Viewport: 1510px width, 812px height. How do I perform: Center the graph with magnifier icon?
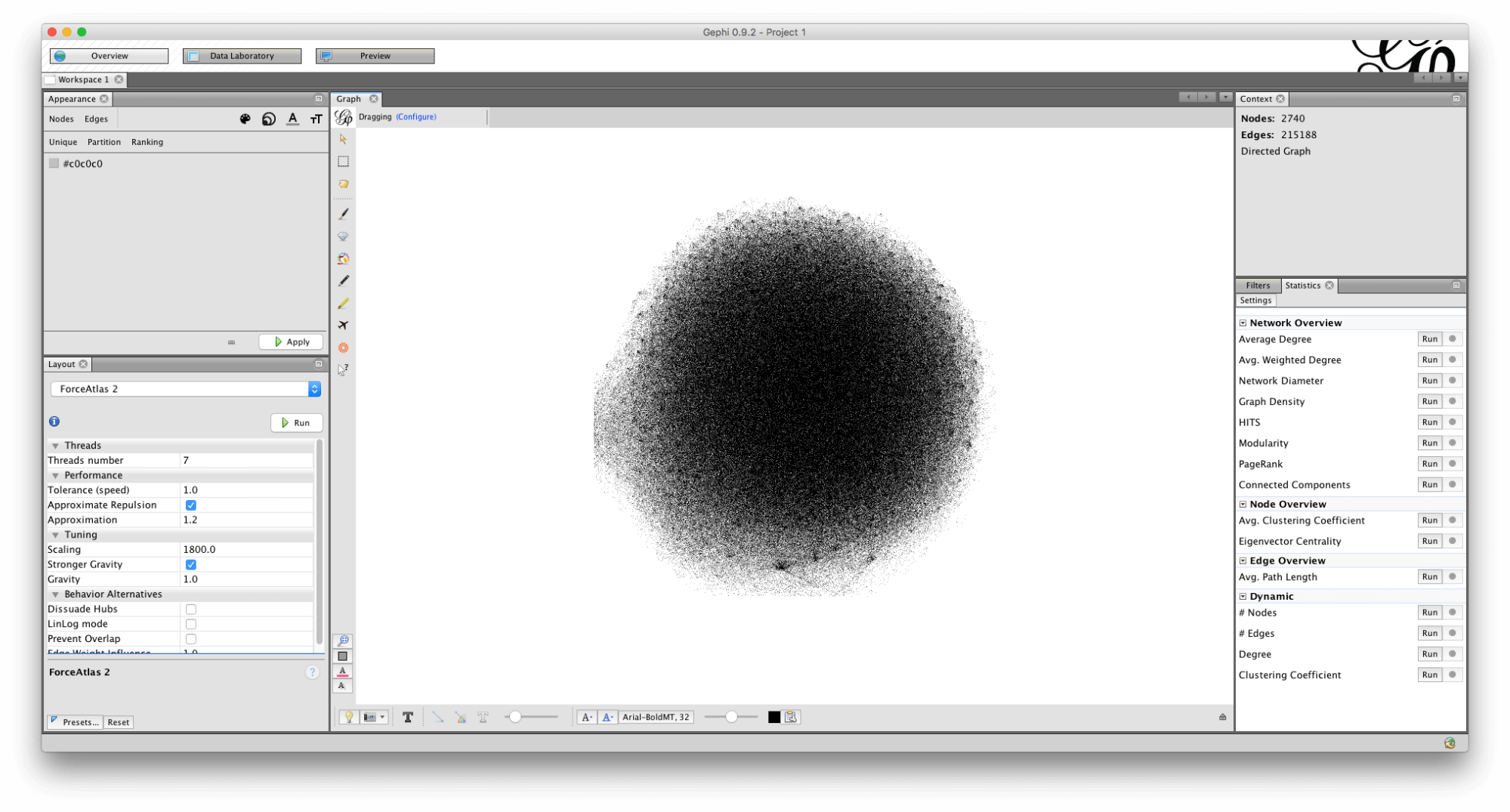click(x=343, y=641)
